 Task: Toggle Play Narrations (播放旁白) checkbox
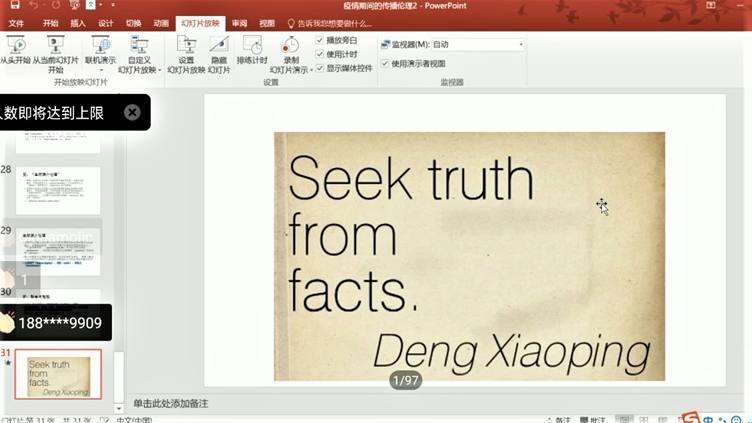[320, 41]
